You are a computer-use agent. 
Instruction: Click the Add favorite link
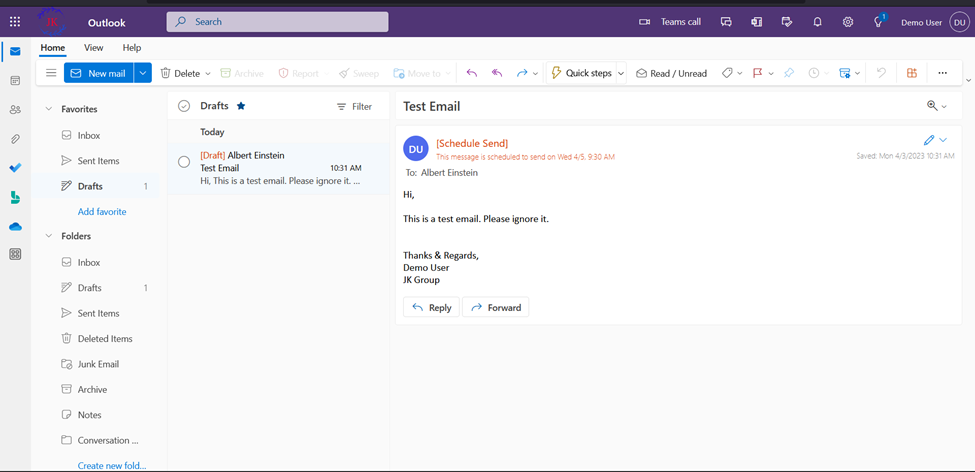(102, 212)
